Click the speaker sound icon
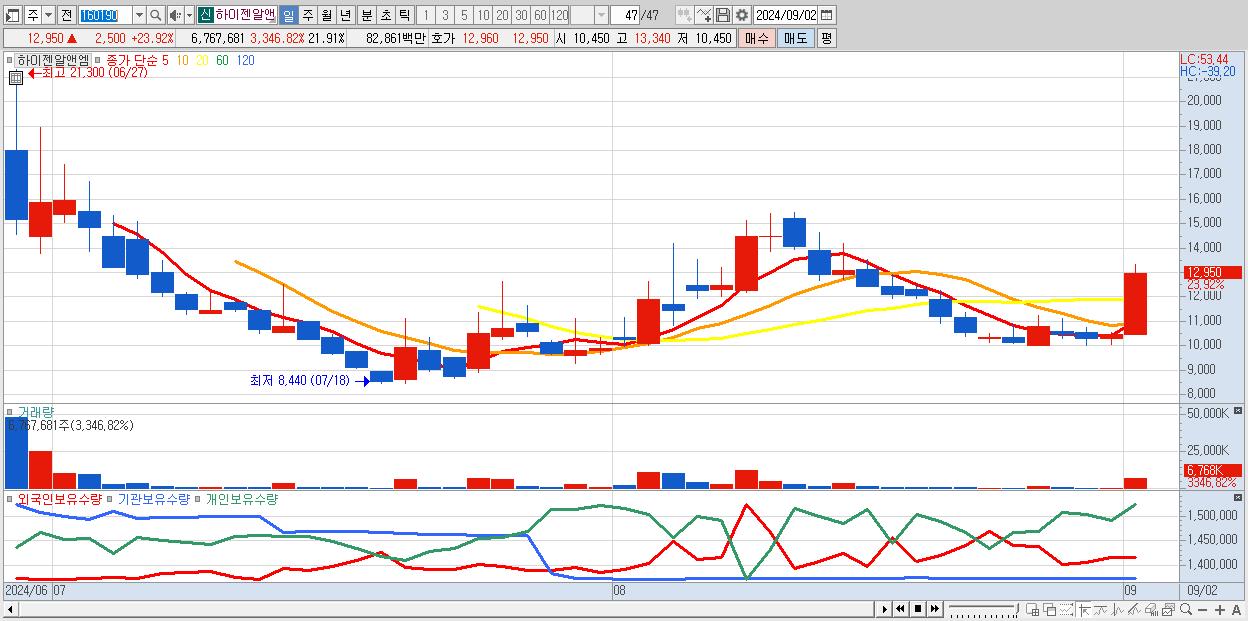 point(175,15)
